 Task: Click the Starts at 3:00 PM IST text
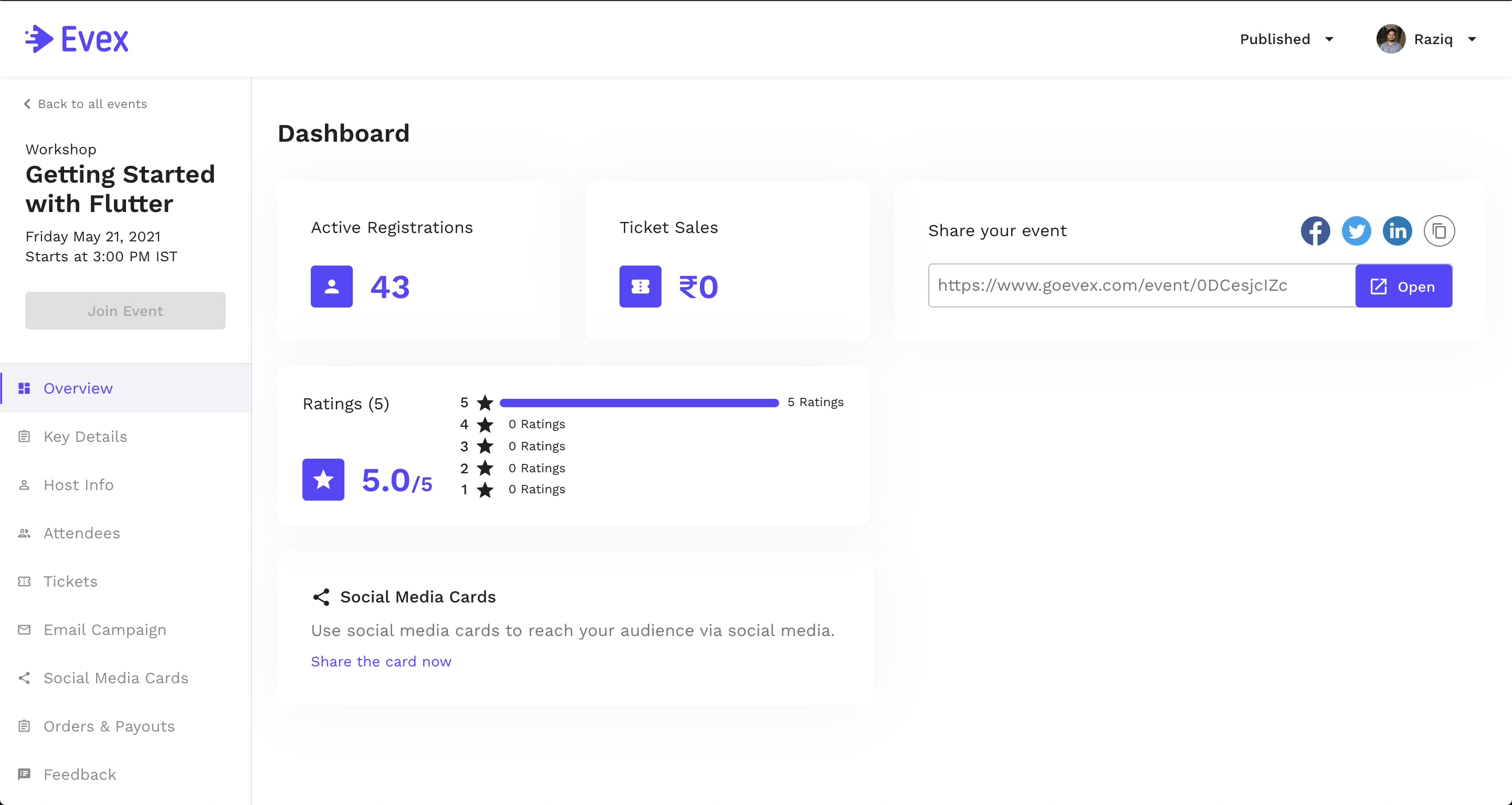pyautogui.click(x=101, y=257)
